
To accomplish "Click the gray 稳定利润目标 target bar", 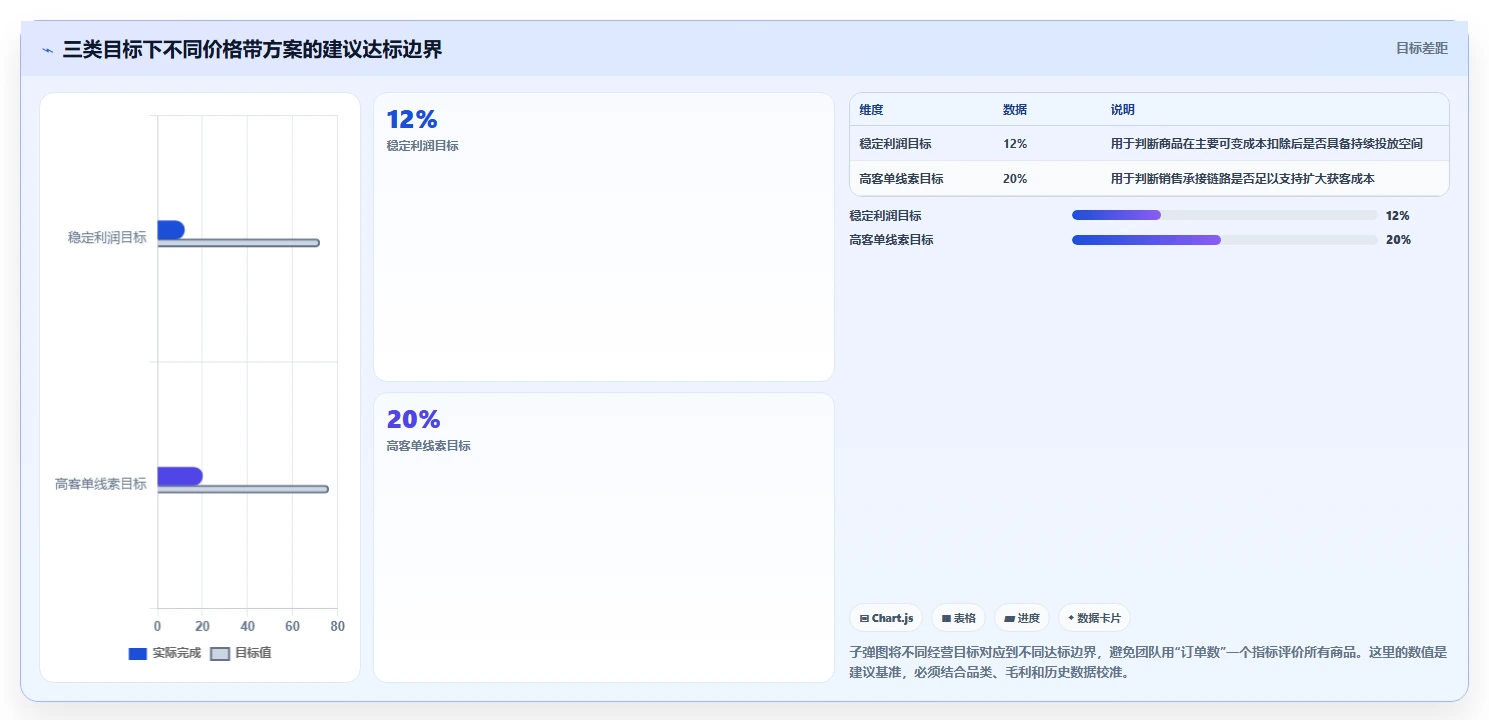I will [238, 243].
